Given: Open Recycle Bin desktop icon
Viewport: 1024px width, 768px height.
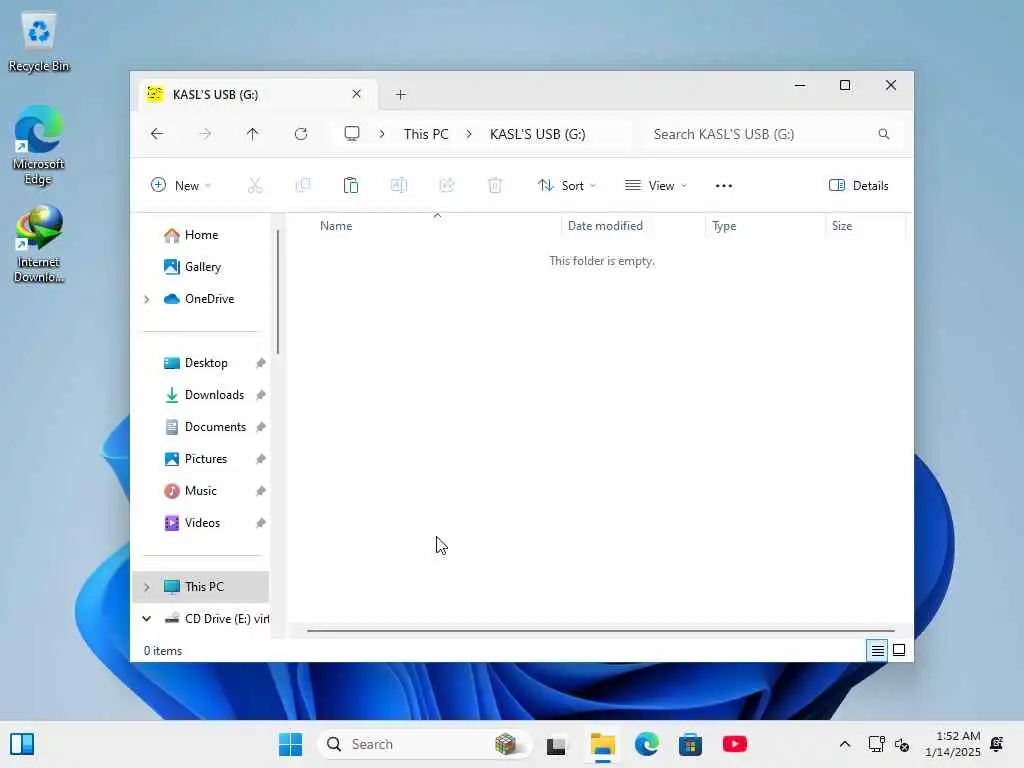Looking at the screenshot, I should (x=39, y=42).
